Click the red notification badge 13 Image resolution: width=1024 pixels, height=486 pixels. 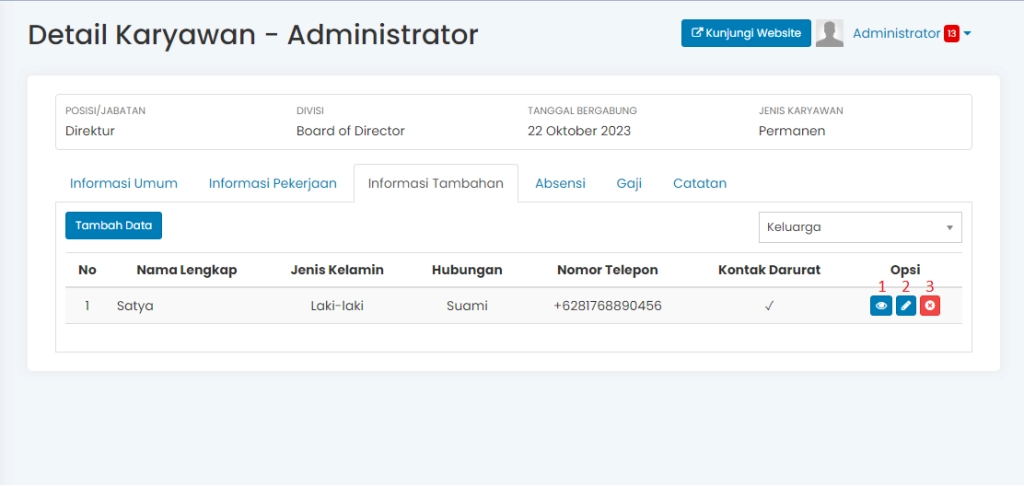[951, 33]
